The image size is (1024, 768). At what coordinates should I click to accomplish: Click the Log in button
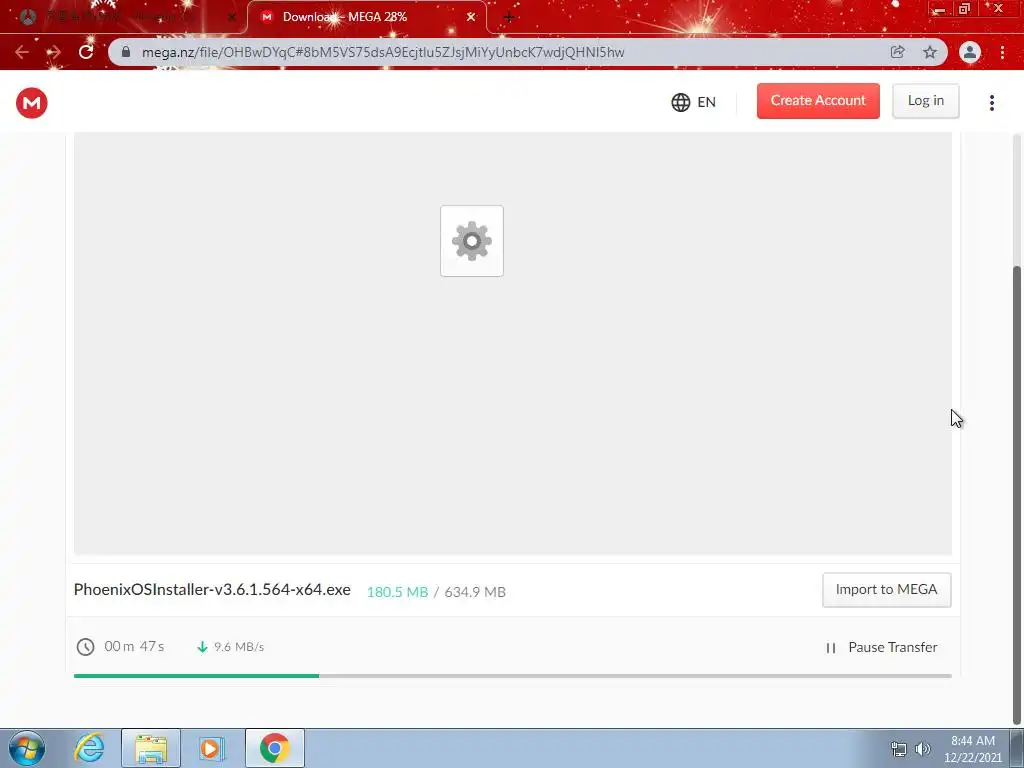click(925, 101)
